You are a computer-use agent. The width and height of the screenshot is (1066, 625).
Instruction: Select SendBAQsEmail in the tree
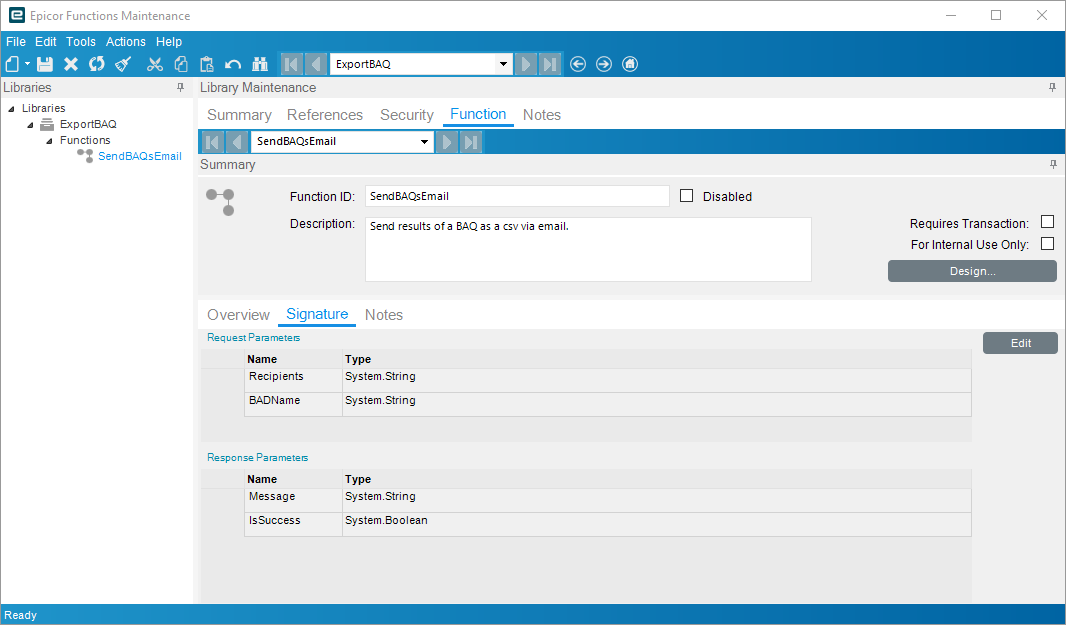click(139, 156)
